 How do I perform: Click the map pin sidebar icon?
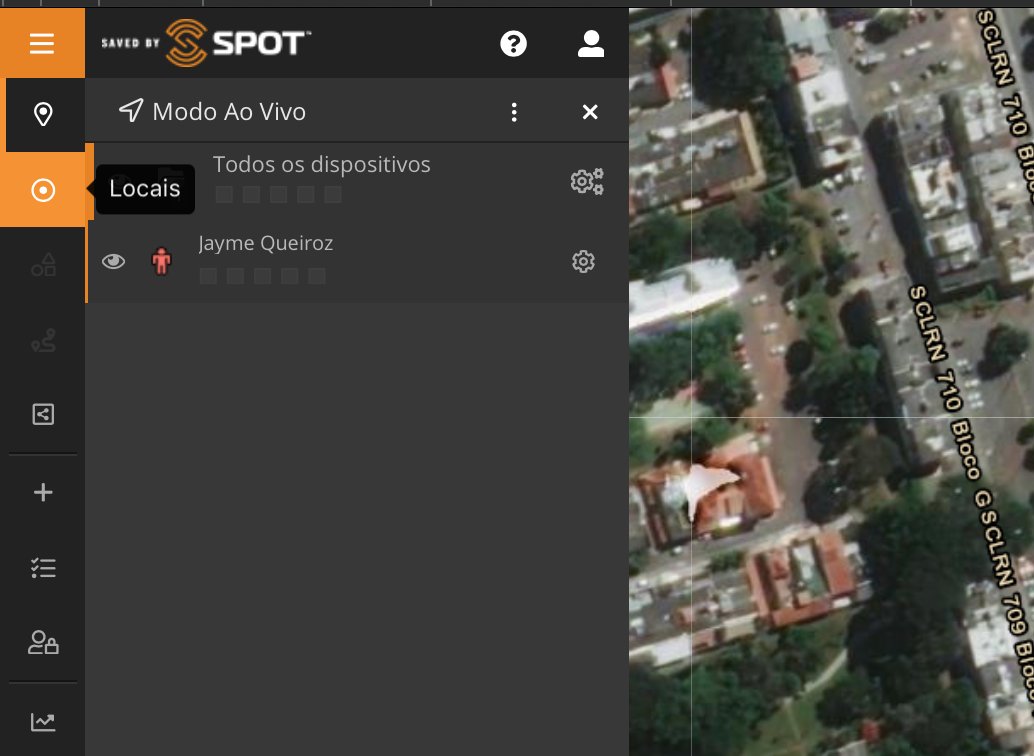[x=43, y=115]
